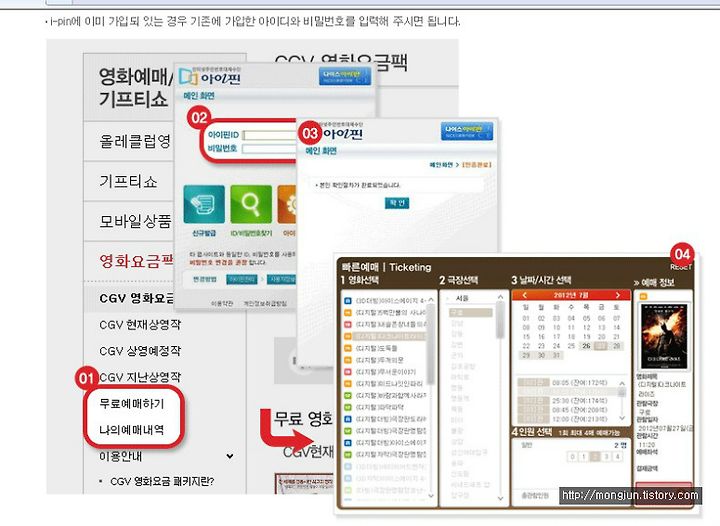Click RESET in Ticketing panel

click(x=681, y=267)
